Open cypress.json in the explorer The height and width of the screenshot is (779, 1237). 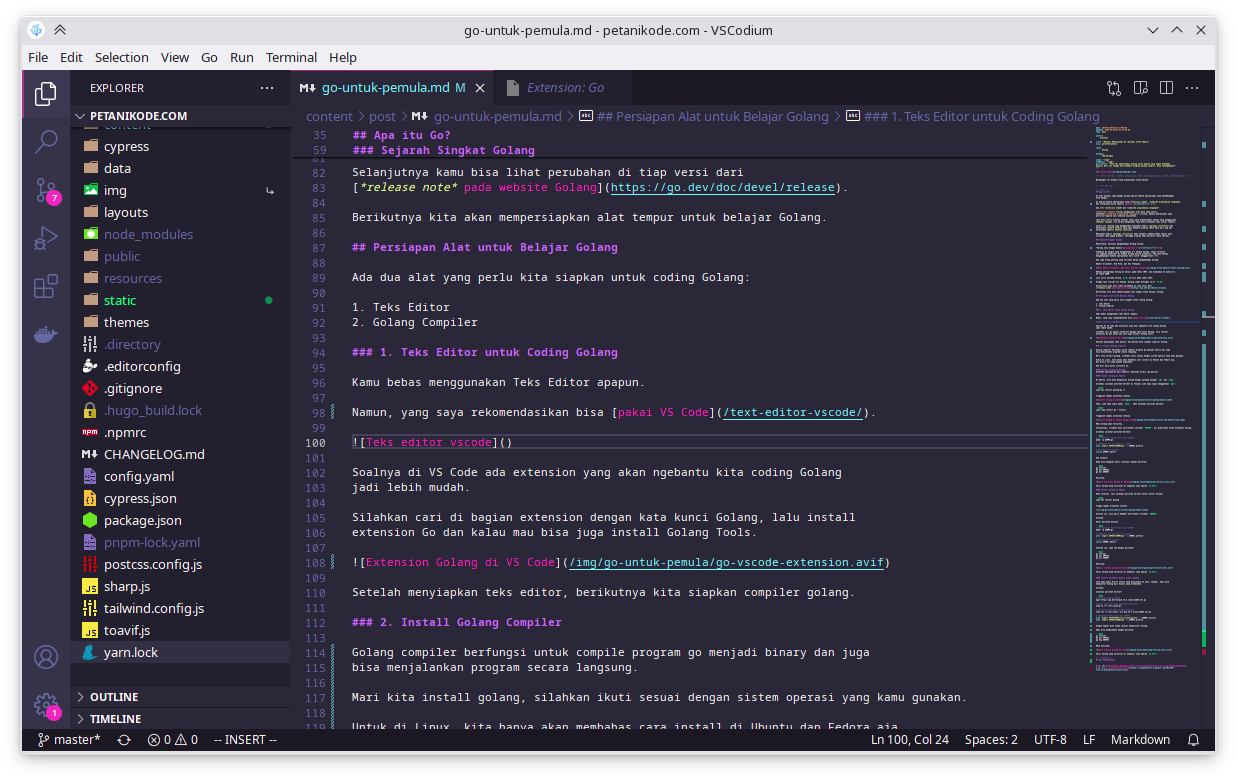click(180, 498)
